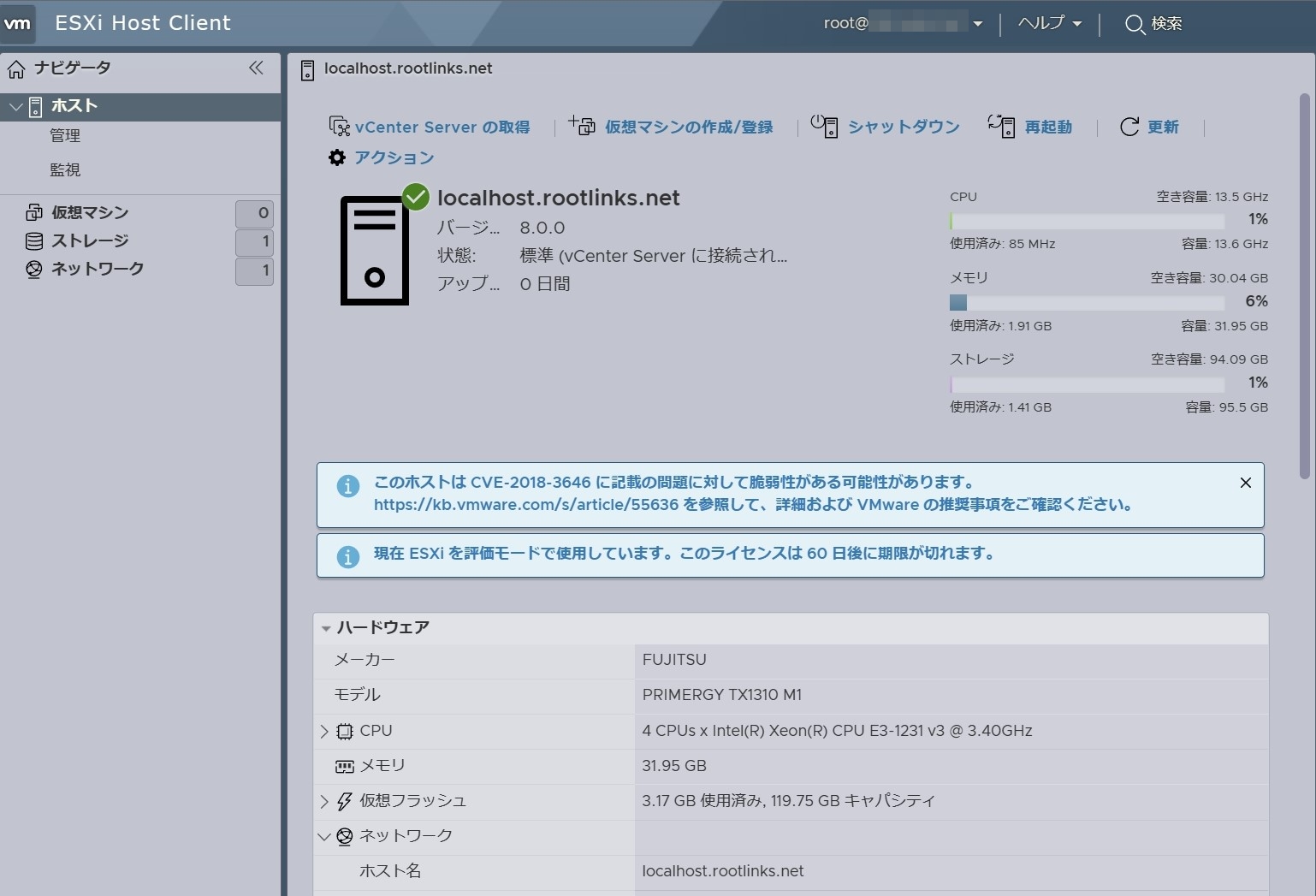This screenshot has width=1316, height=896.
Task: Click the virtual flash lightning icon
Action: click(x=344, y=801)
